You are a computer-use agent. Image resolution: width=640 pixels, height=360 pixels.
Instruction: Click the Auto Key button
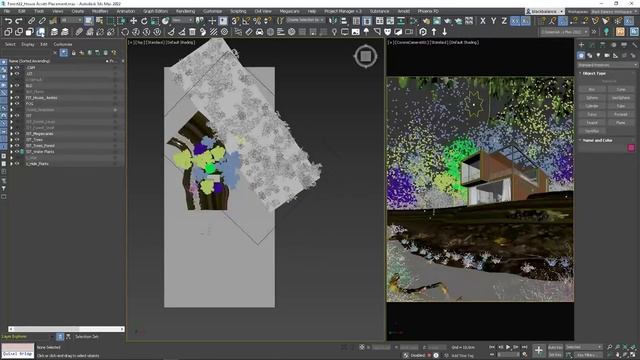coord(555,347)
